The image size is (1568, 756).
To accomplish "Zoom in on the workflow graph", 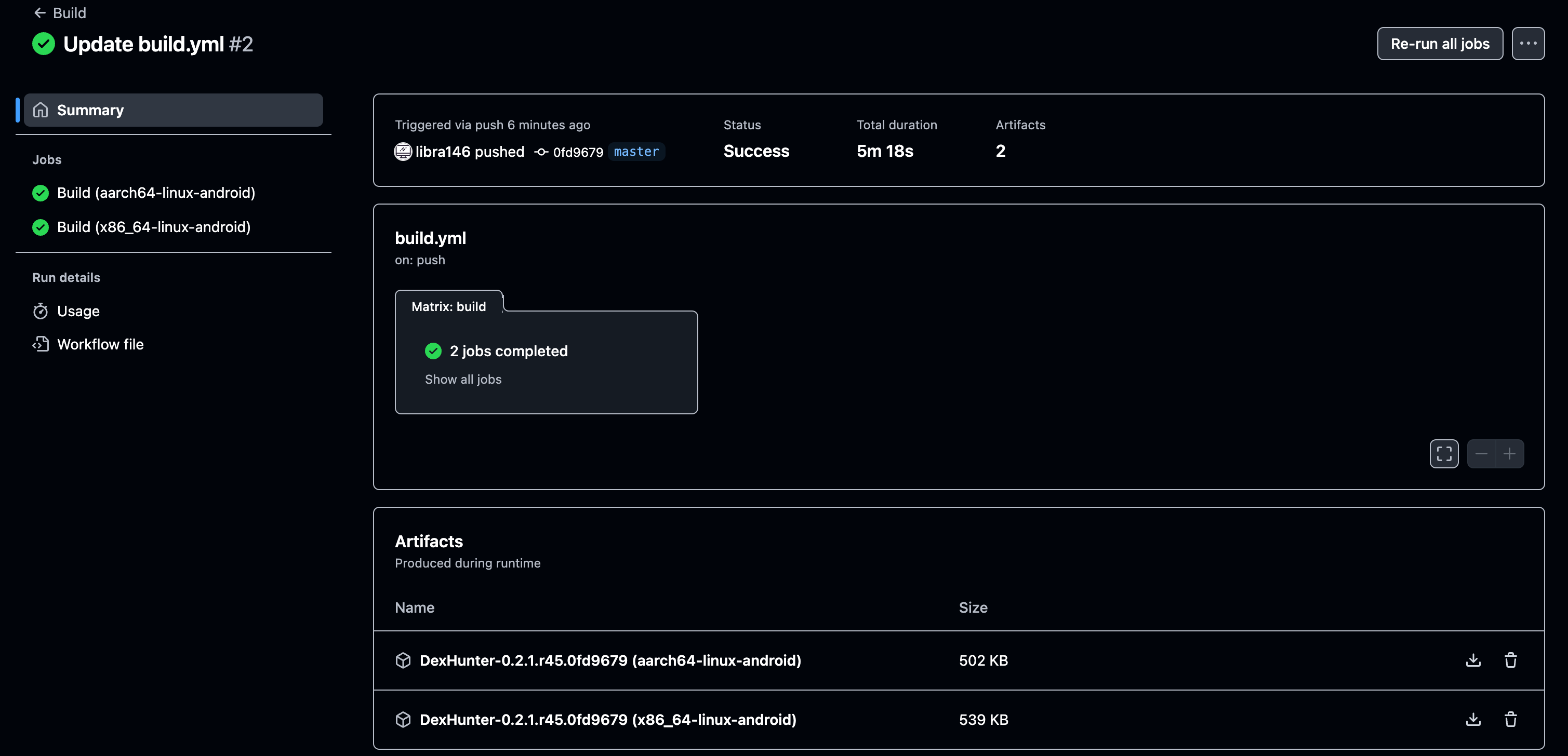I will coord(1509,454).
